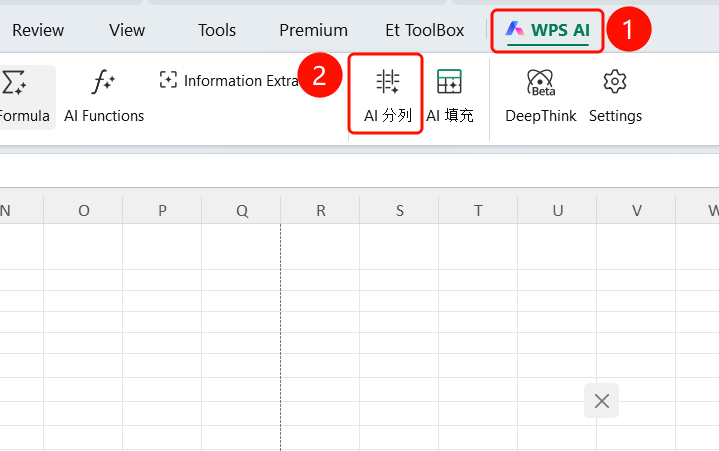
Task: Select column Q header
Action: pyautogui.click(x=241, y=210)
